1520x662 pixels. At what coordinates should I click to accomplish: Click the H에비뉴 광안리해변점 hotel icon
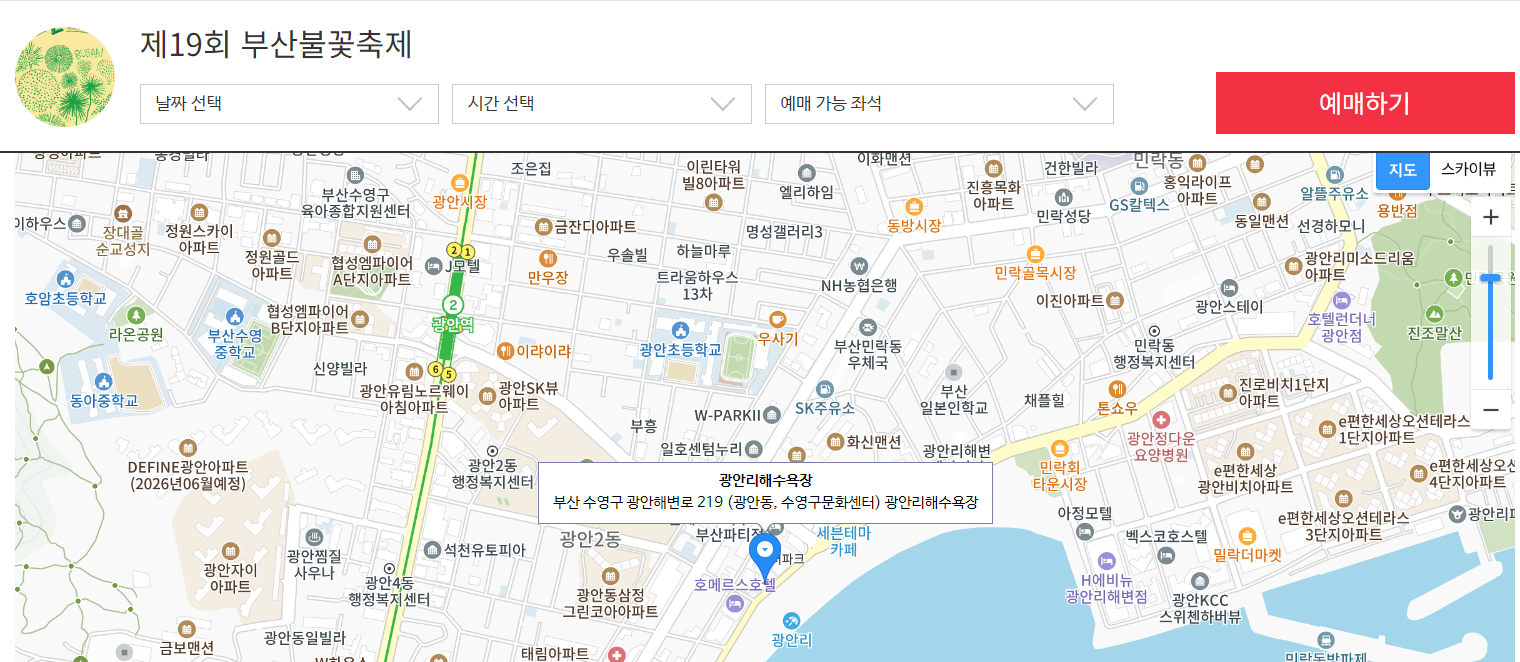click(x=1105, y=560)
